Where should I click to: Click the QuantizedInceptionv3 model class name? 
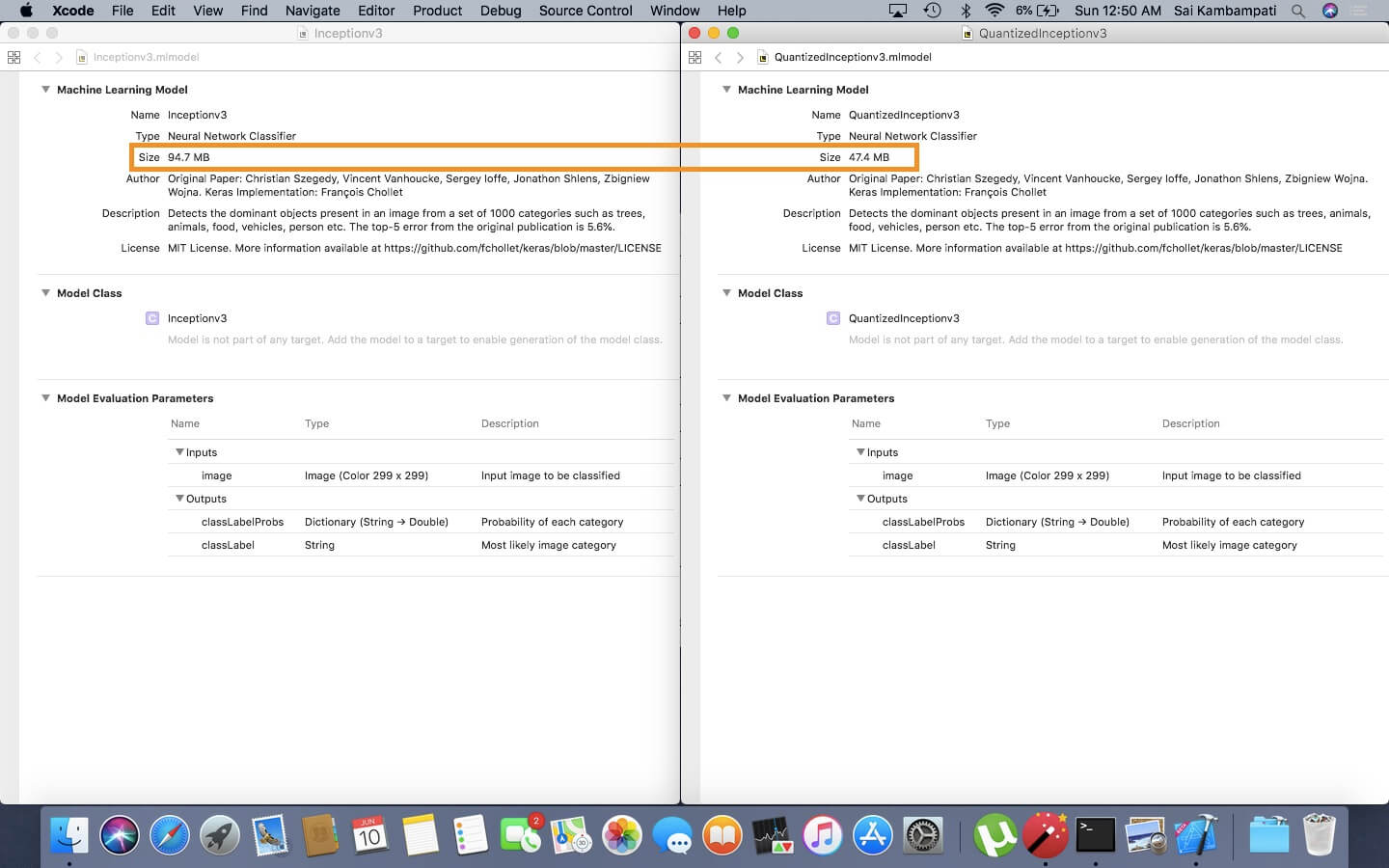pos(904,318)
